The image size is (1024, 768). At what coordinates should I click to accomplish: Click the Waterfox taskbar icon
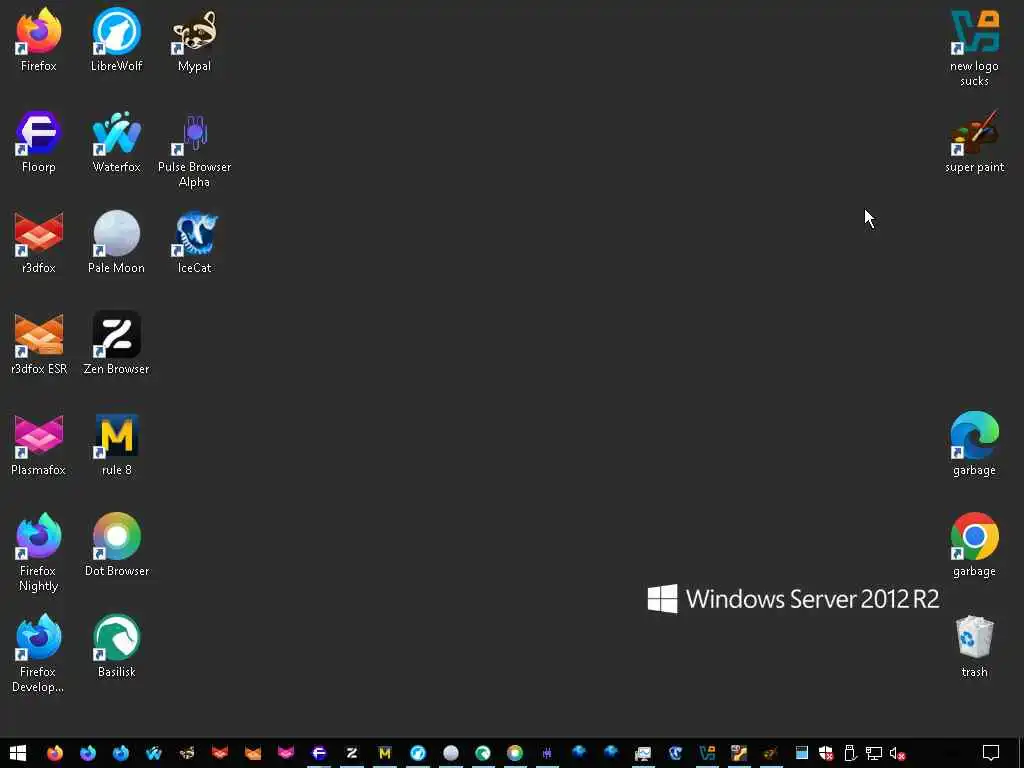pos(153,753)
